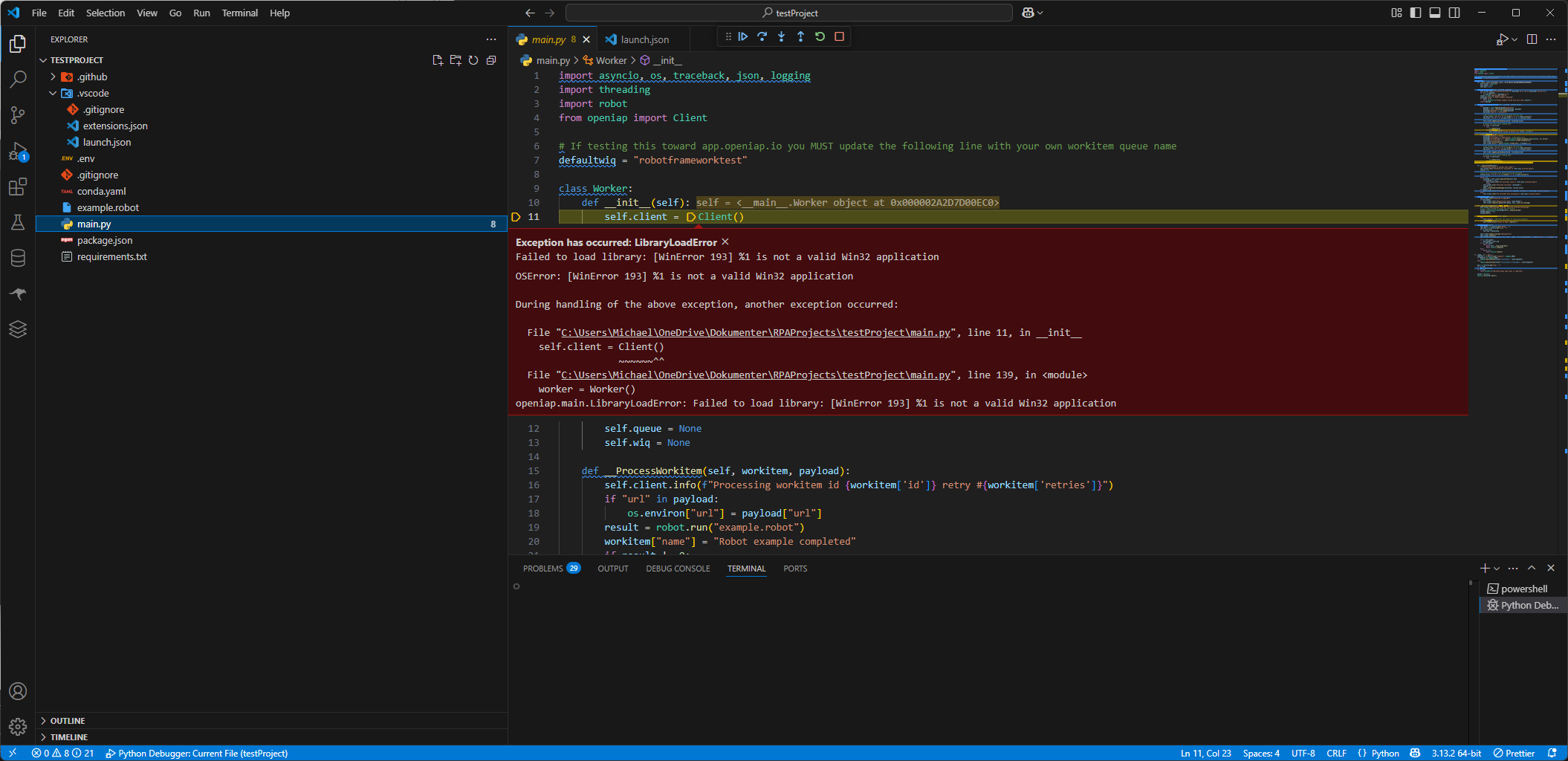Collapse the .vscode folder
This screenshot has width=1568, height=761.
[53, 93]
